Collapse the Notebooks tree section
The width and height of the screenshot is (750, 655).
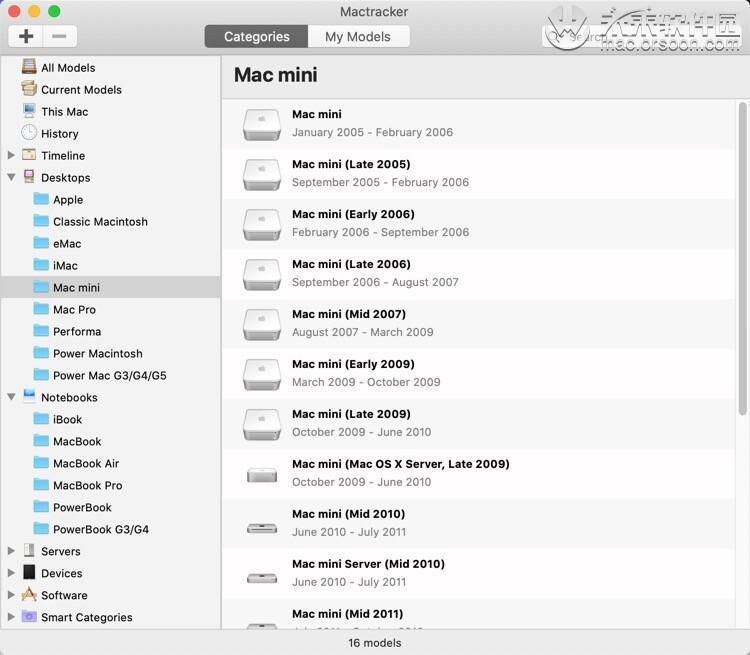tap(11, 398)
